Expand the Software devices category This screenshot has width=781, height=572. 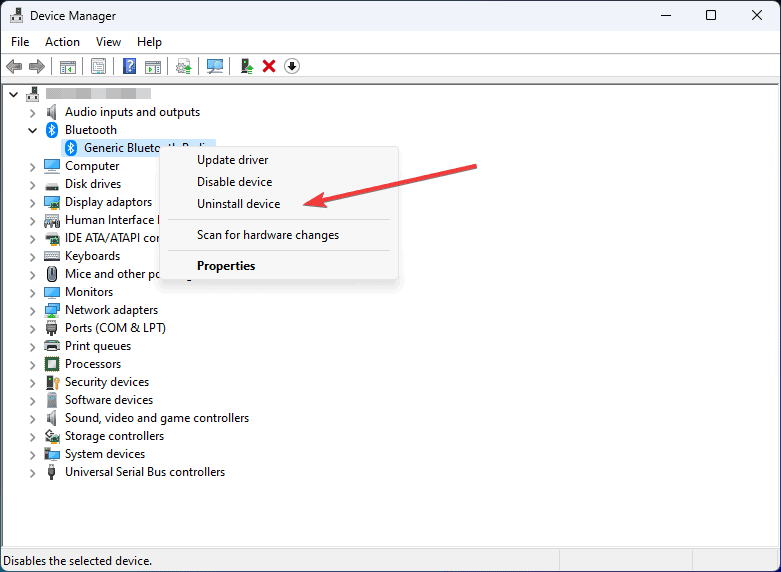[x=32, y=401]
